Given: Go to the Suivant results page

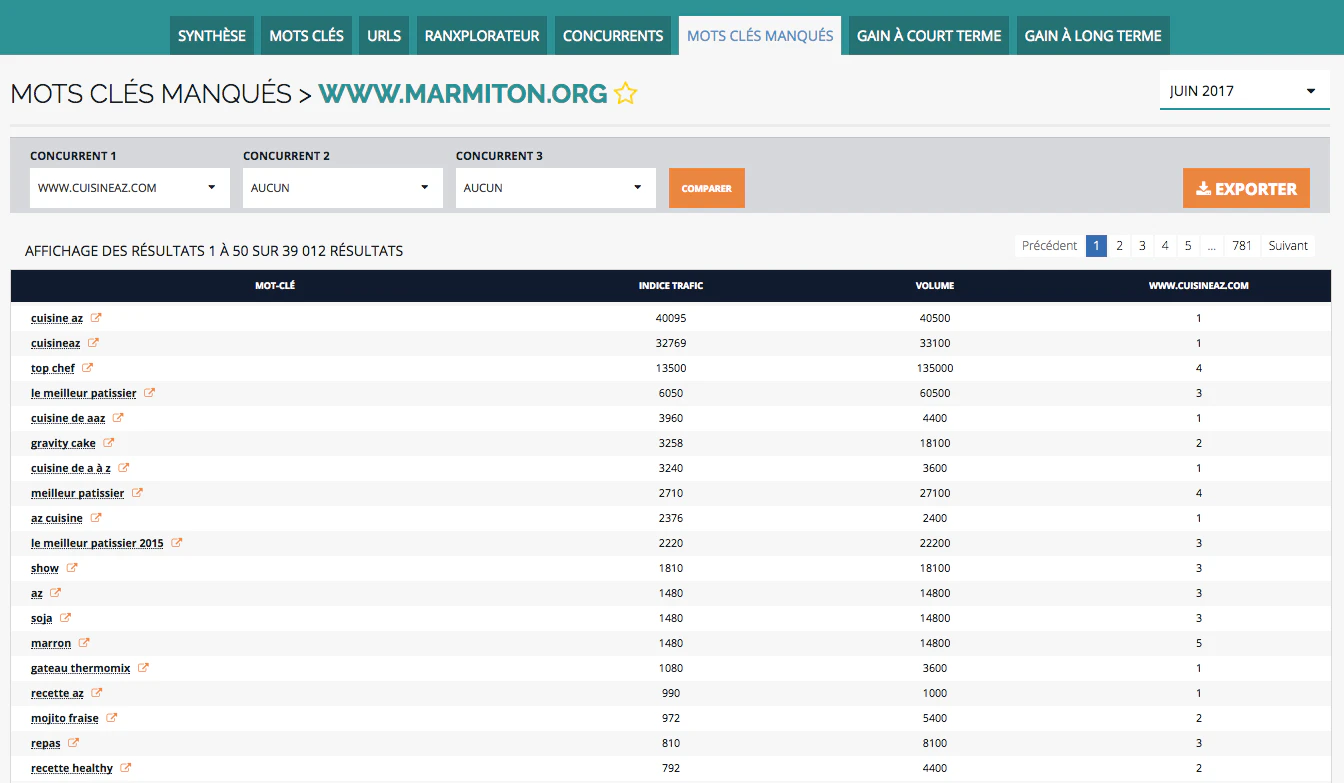Looking at the screenshot, I should coord(1288,246).
